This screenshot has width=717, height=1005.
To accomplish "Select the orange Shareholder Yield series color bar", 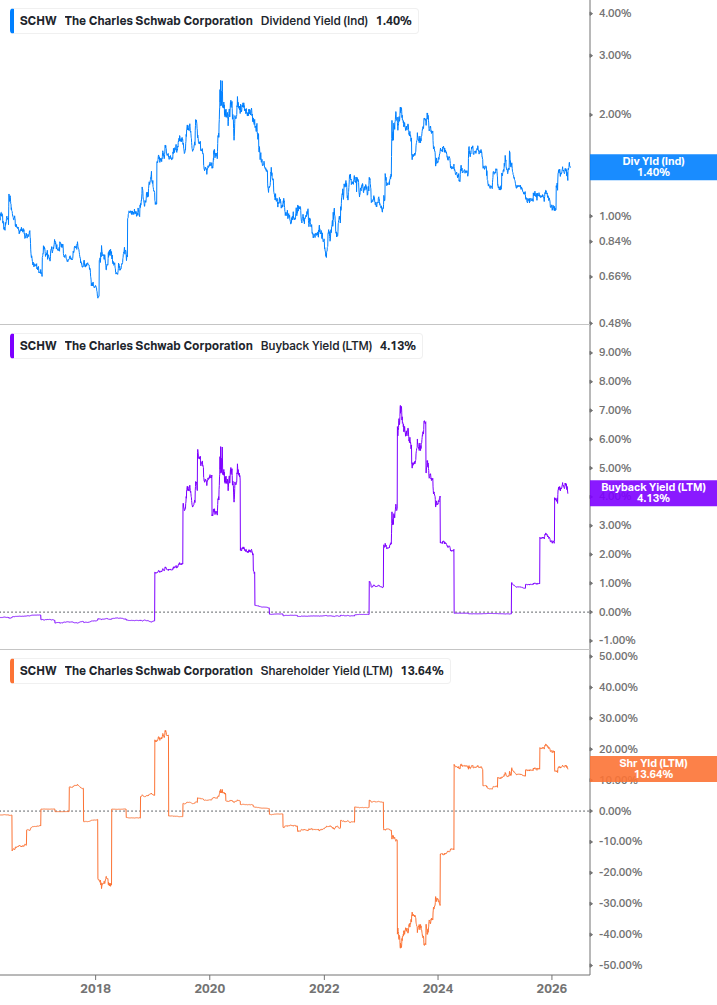I will [x=12, y=671].
